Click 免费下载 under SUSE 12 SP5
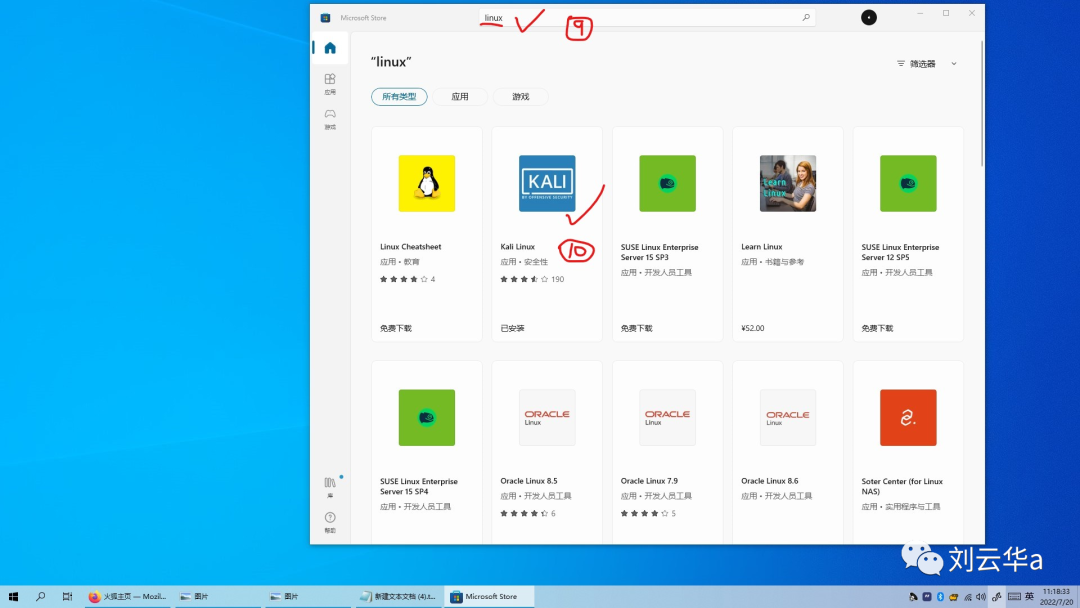Image resolution: width=1080 pixels, height=608 pixels. [x=878, y=328]
